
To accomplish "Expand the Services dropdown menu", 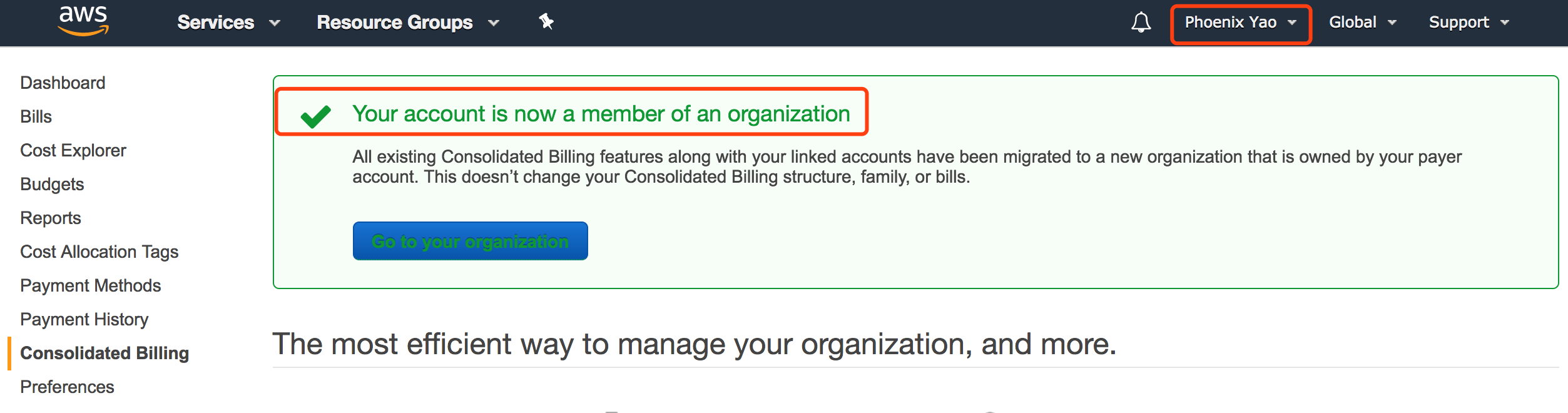I will tap(228, 23).
